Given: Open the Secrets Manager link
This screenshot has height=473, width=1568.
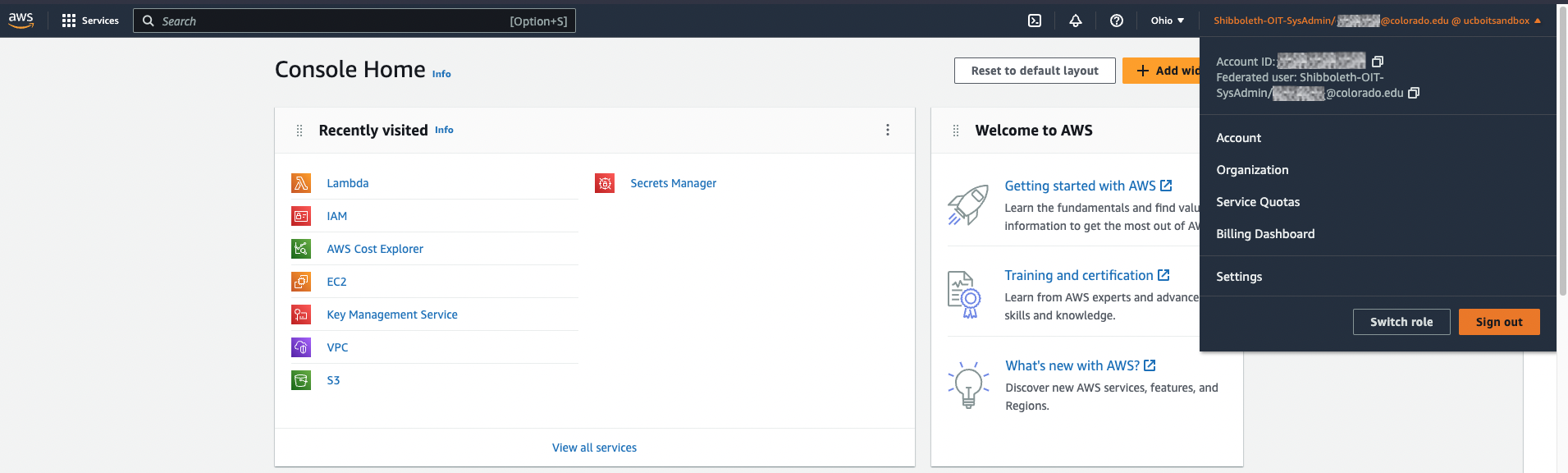Looking at the screenshot, I should (x=674, y=183).
